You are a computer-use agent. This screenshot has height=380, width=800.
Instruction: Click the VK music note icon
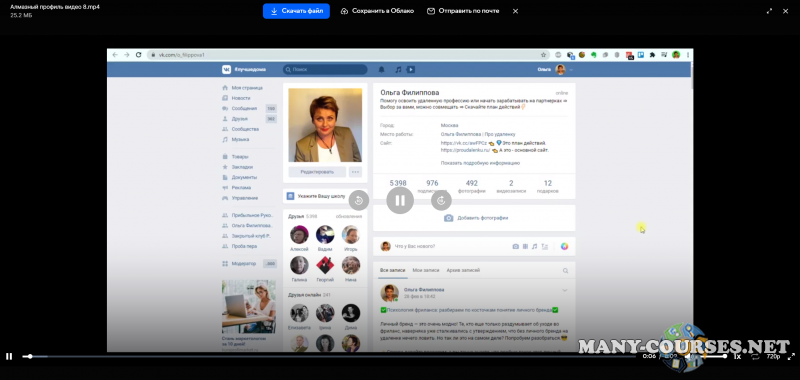point(398,70)
